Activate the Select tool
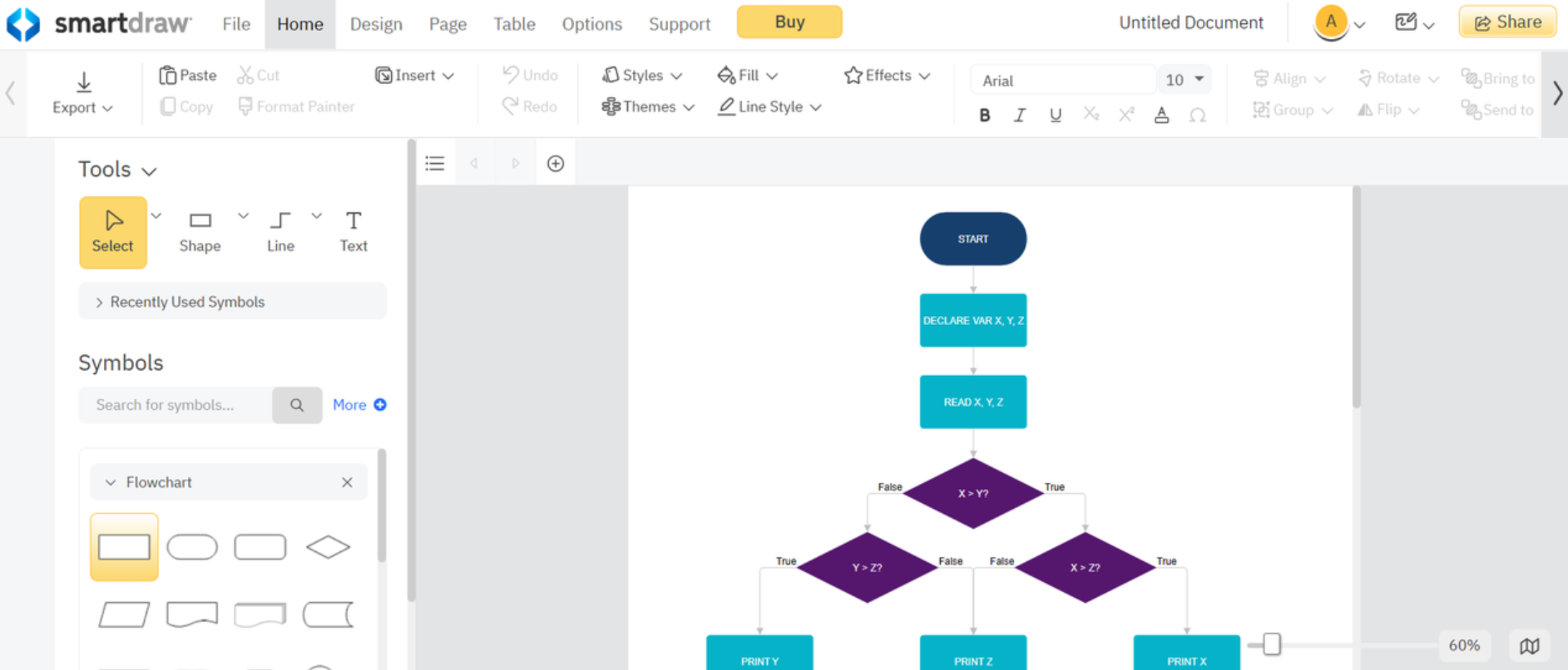This screenshot has width=1568, height=670. click(112, 232)
